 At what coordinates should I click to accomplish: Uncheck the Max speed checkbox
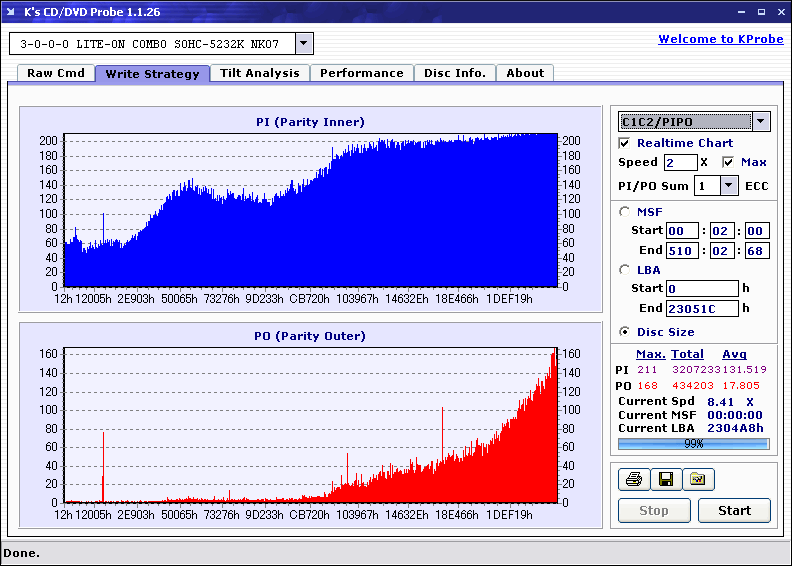coord(728,162)
